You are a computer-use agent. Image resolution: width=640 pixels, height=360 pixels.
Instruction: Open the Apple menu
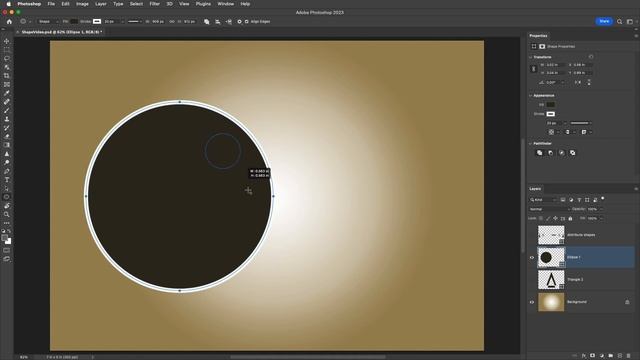click(8, 4)
